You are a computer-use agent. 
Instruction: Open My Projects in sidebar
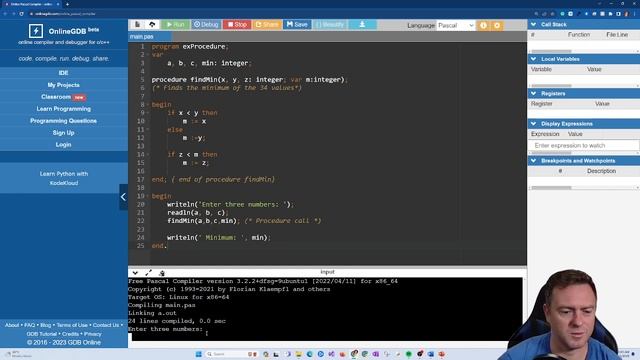pyautogui.click(x=63, y=85)
